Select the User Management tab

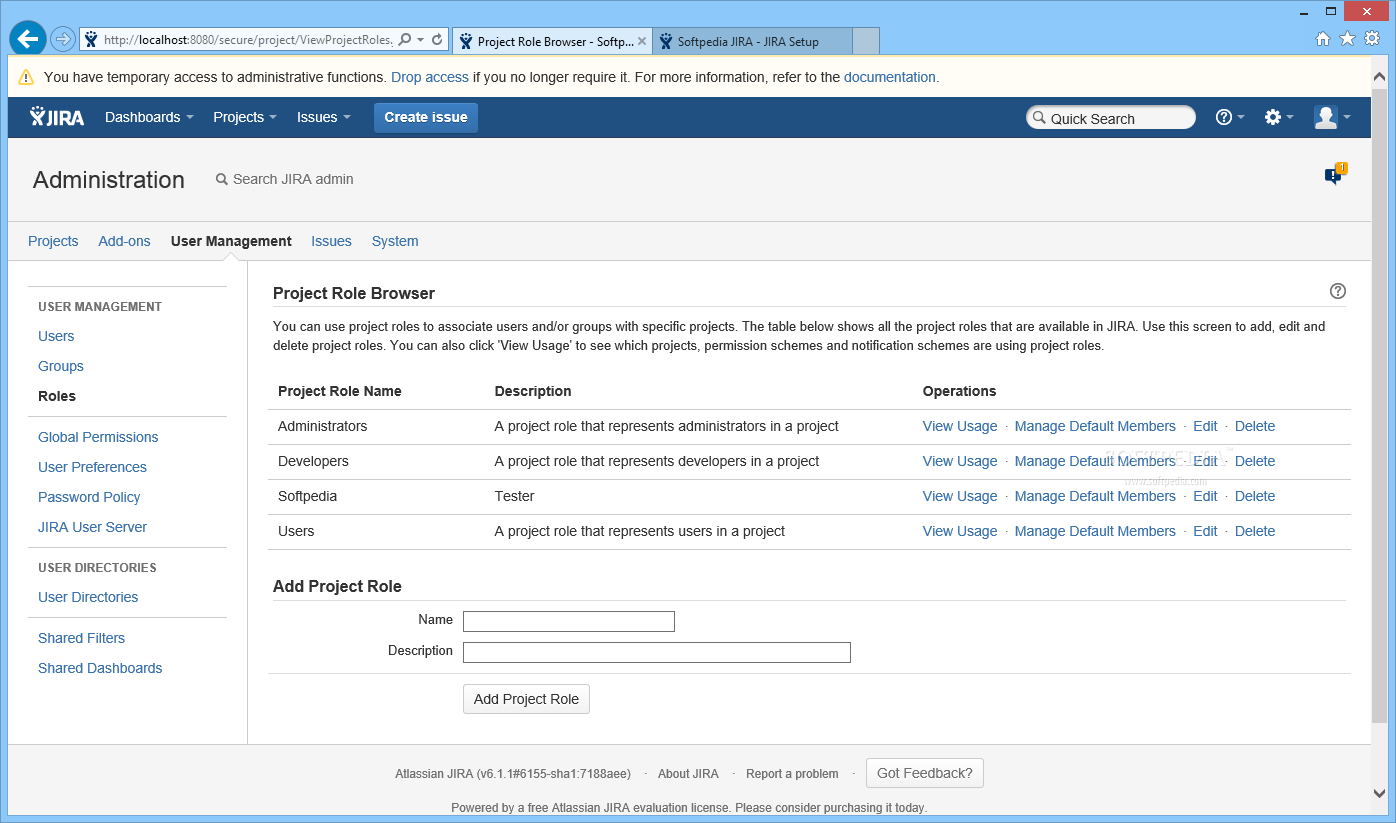[231, 241]
